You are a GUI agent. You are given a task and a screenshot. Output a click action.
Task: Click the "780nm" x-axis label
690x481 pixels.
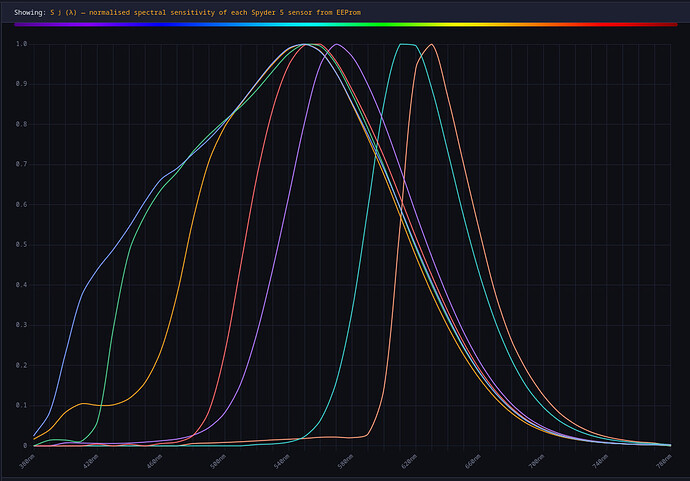click(664, 461)
